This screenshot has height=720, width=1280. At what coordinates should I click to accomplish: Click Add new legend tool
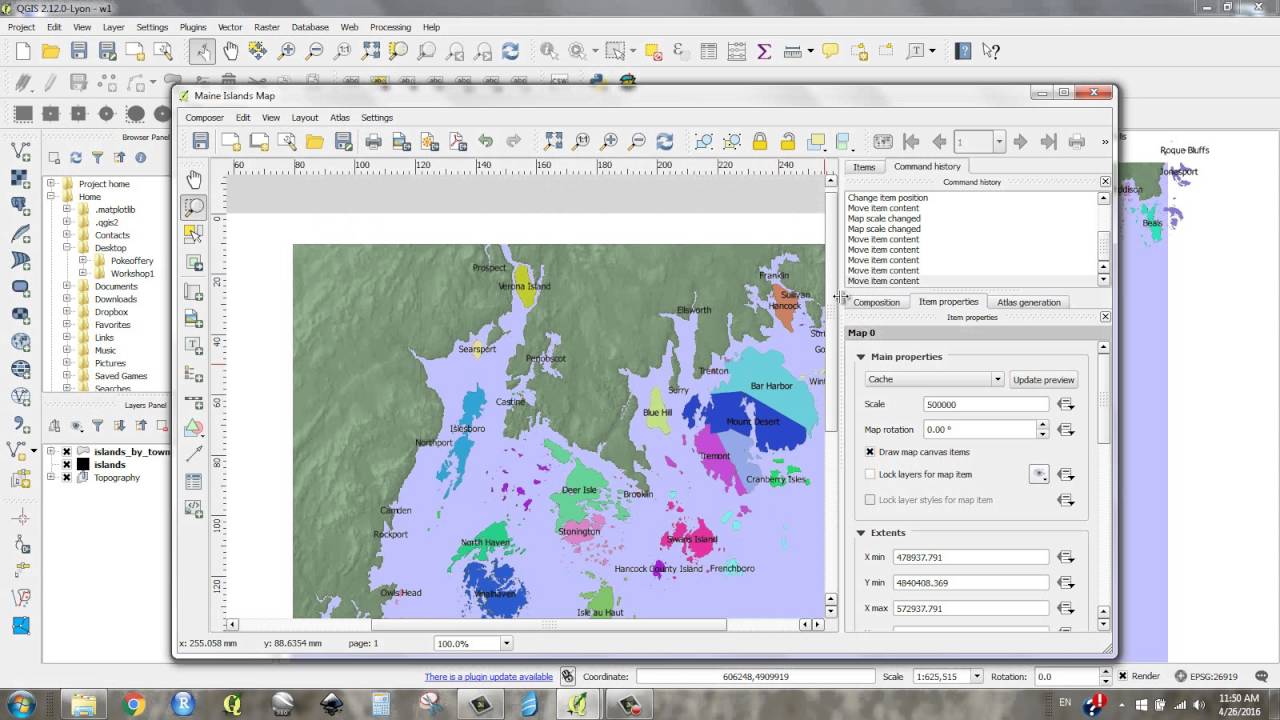pyautogui.click(x=194, y=373)
